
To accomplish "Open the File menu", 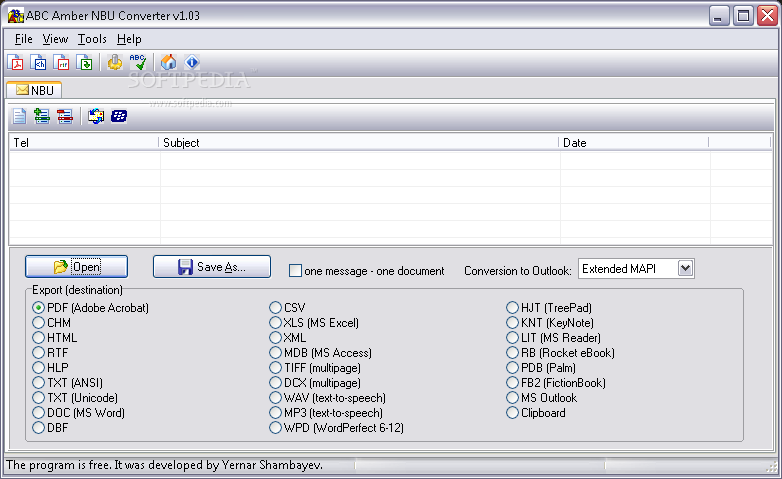I will pos(23,39).
